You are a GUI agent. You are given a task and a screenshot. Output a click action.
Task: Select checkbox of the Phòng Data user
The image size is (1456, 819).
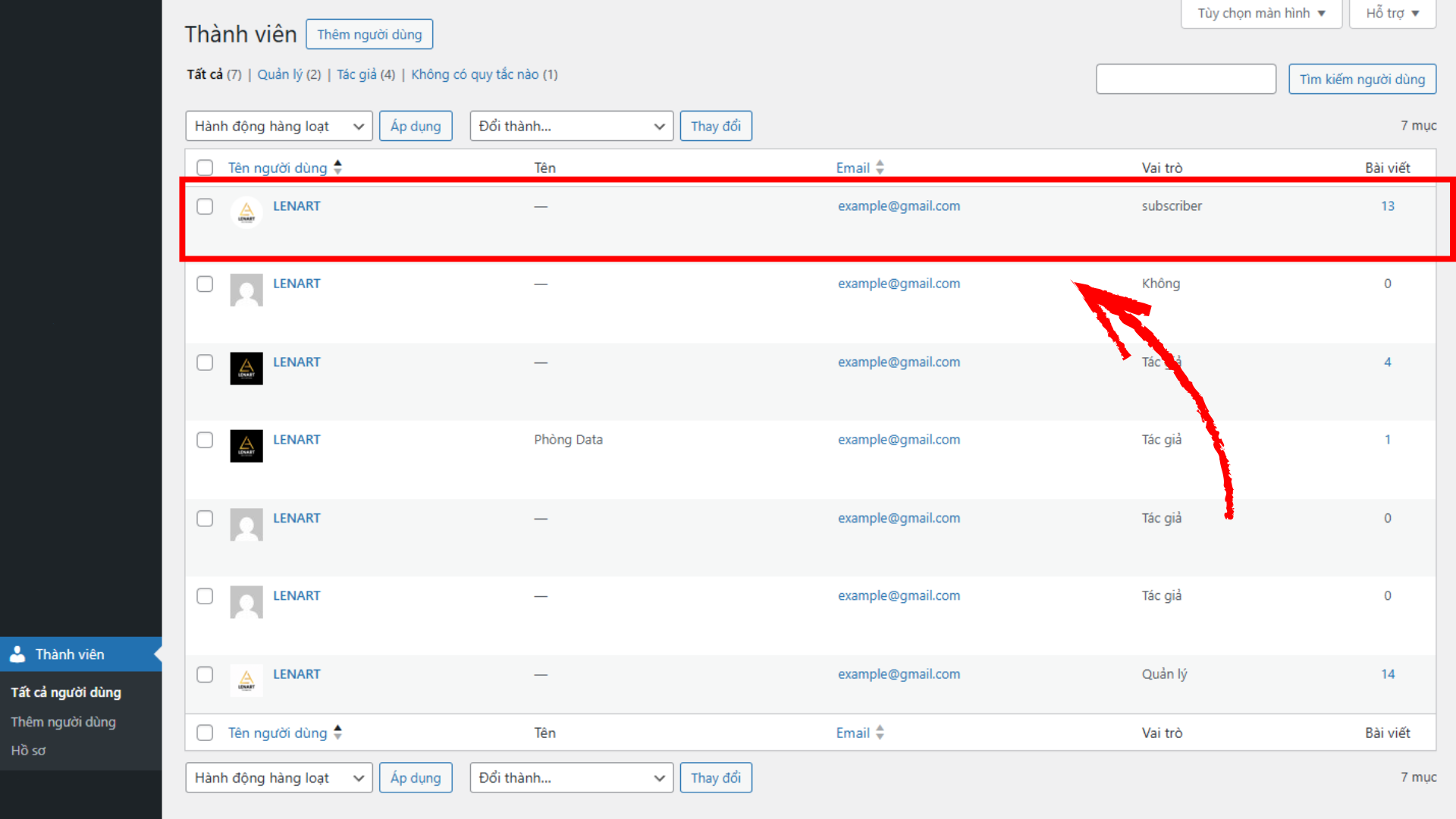(205, 440)
